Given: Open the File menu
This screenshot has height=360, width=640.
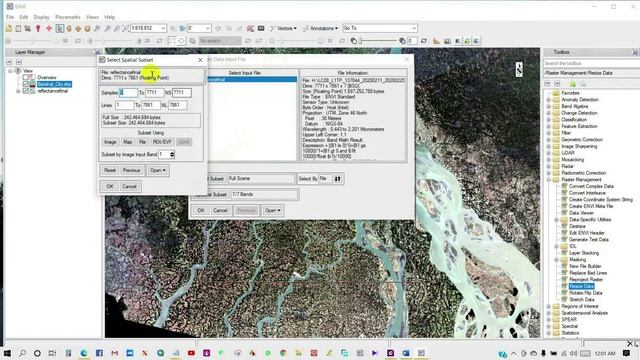Looking at the screenshot, I should pos(10,17).
